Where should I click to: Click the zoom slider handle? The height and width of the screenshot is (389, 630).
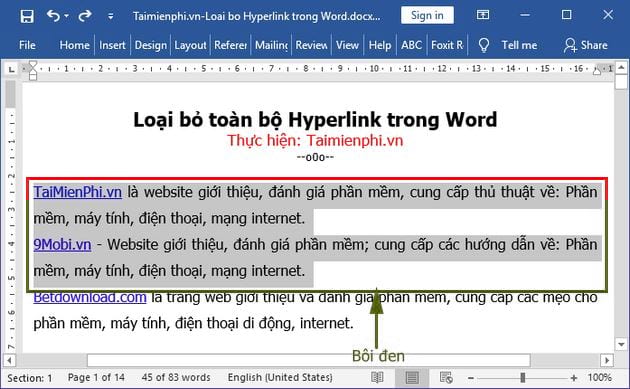(522, 377)
